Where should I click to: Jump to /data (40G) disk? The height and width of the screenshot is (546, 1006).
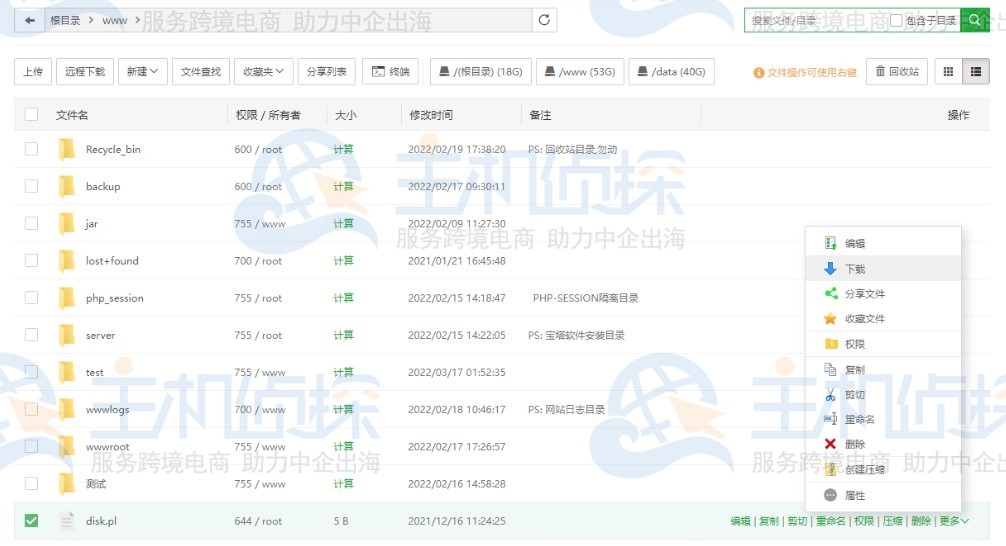tap(672, 72)
